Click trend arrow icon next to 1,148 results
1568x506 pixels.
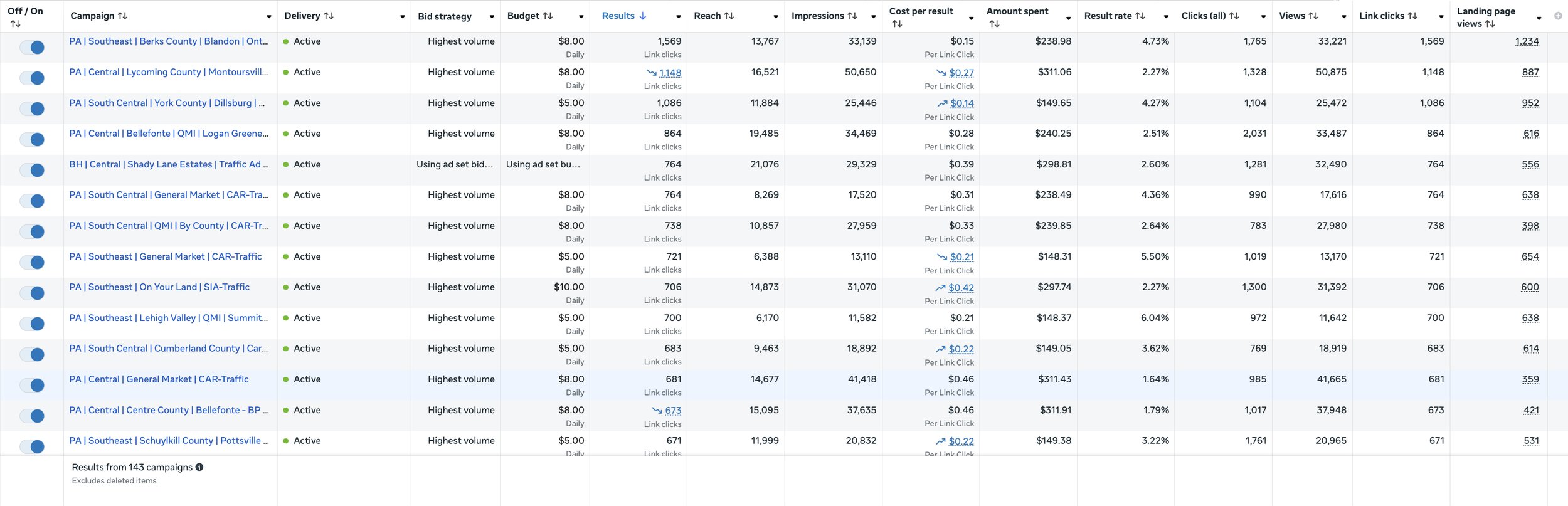652,73
